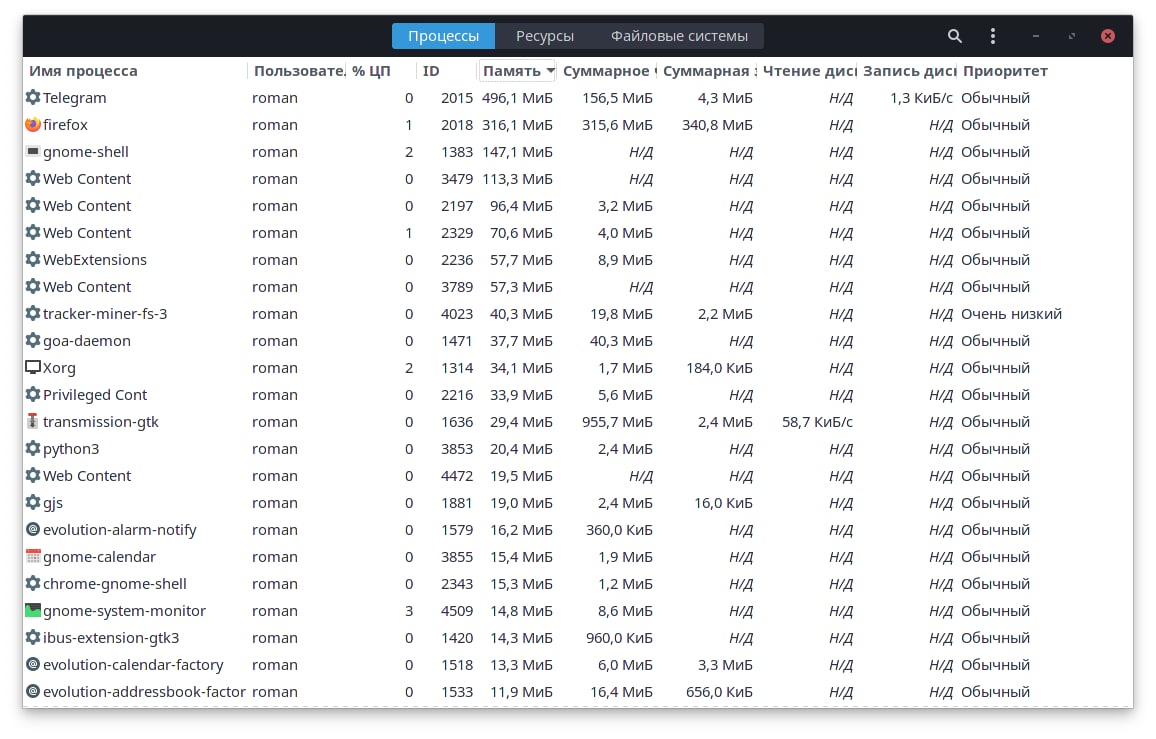Click the ibus-extension-gtk3 gear icon

(32, 637)
